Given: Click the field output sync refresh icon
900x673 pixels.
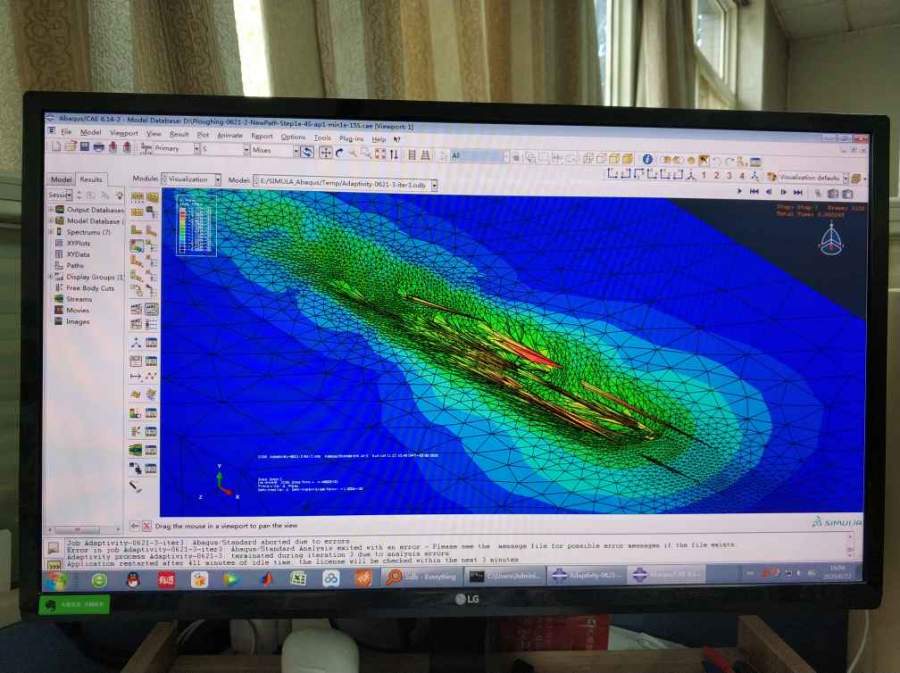Looking at the screenshot, I should (x=307, y=152).
